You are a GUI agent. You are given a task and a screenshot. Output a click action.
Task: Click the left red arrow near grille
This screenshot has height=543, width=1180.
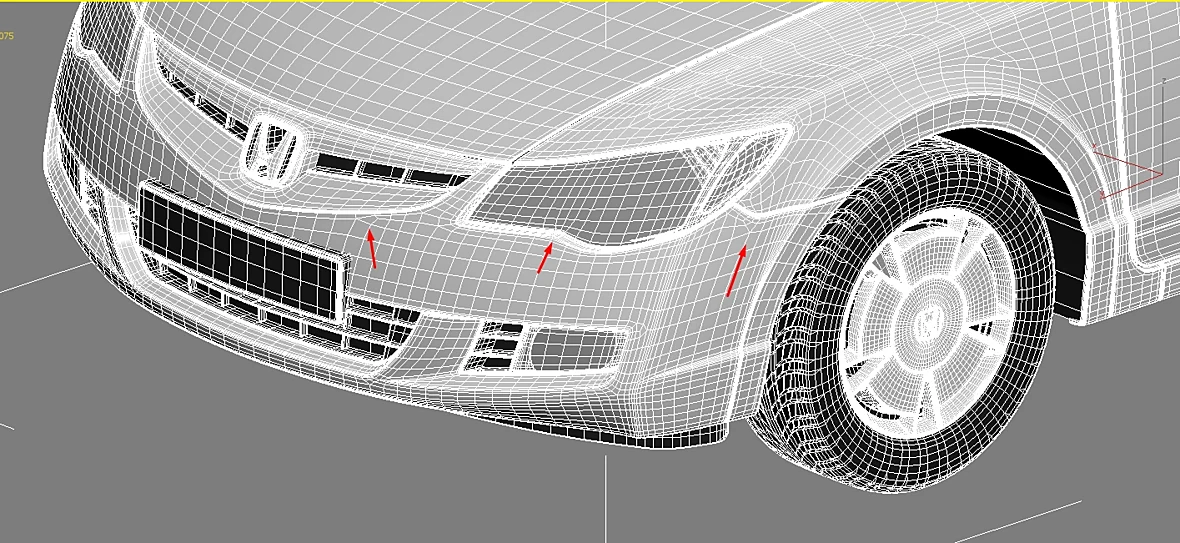pos(372,248)
